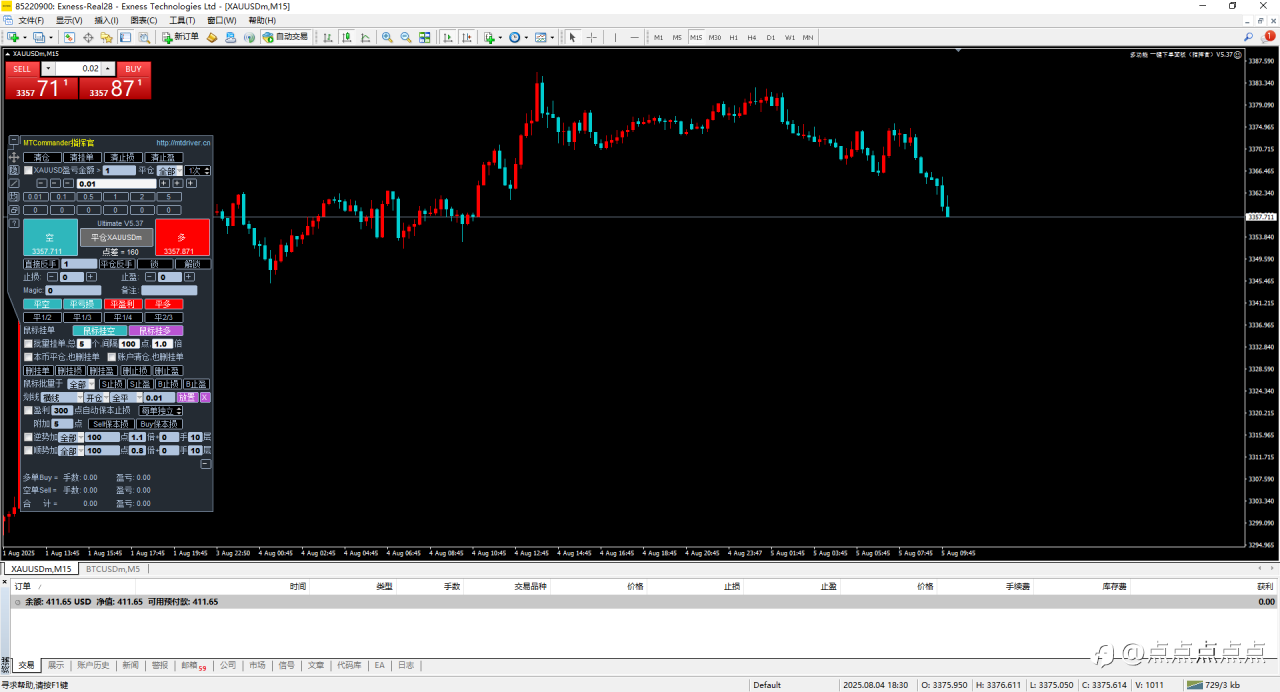Click the question mark help icon

pos(14,223)
